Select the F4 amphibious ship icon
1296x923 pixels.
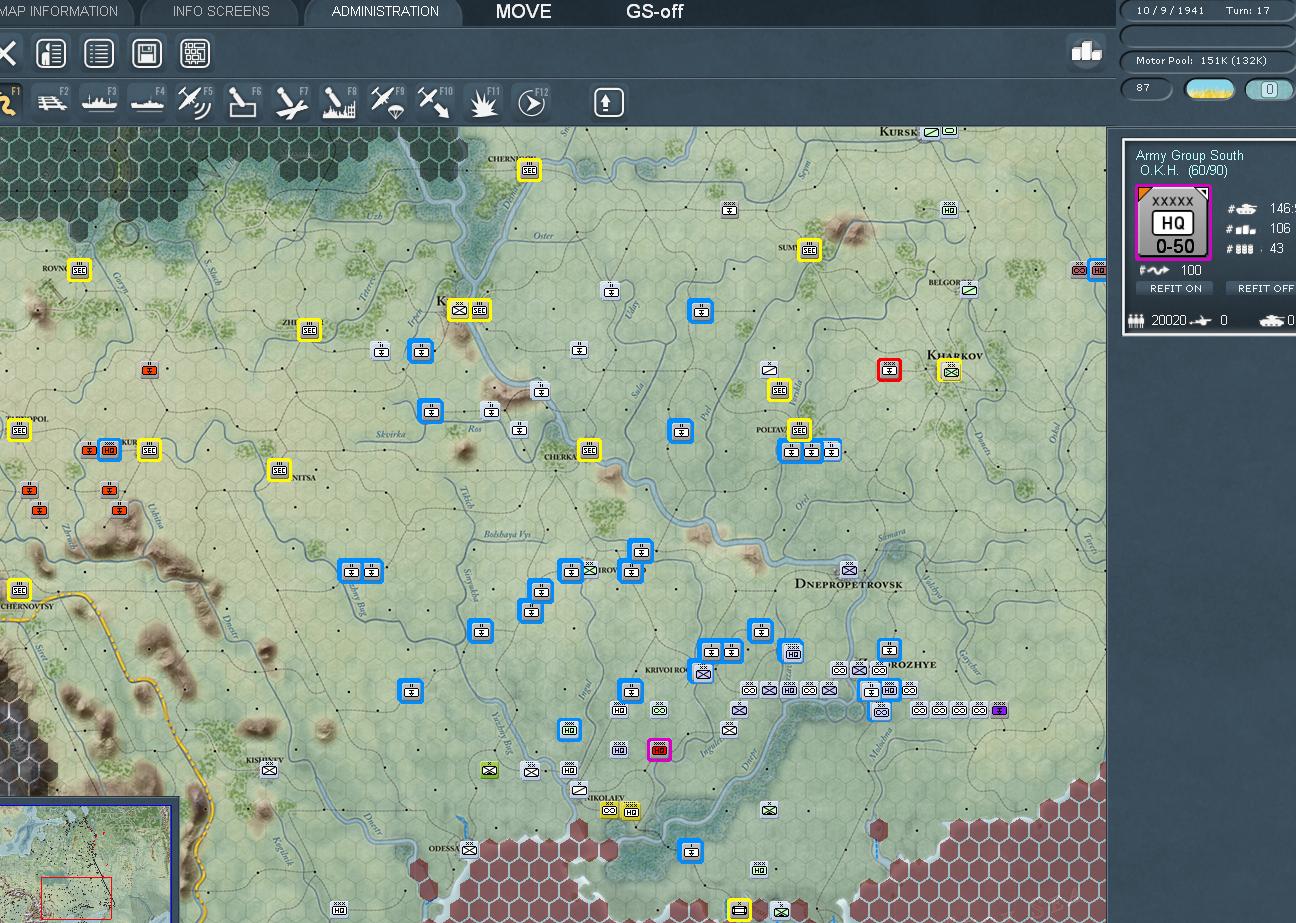coord(148,102)
